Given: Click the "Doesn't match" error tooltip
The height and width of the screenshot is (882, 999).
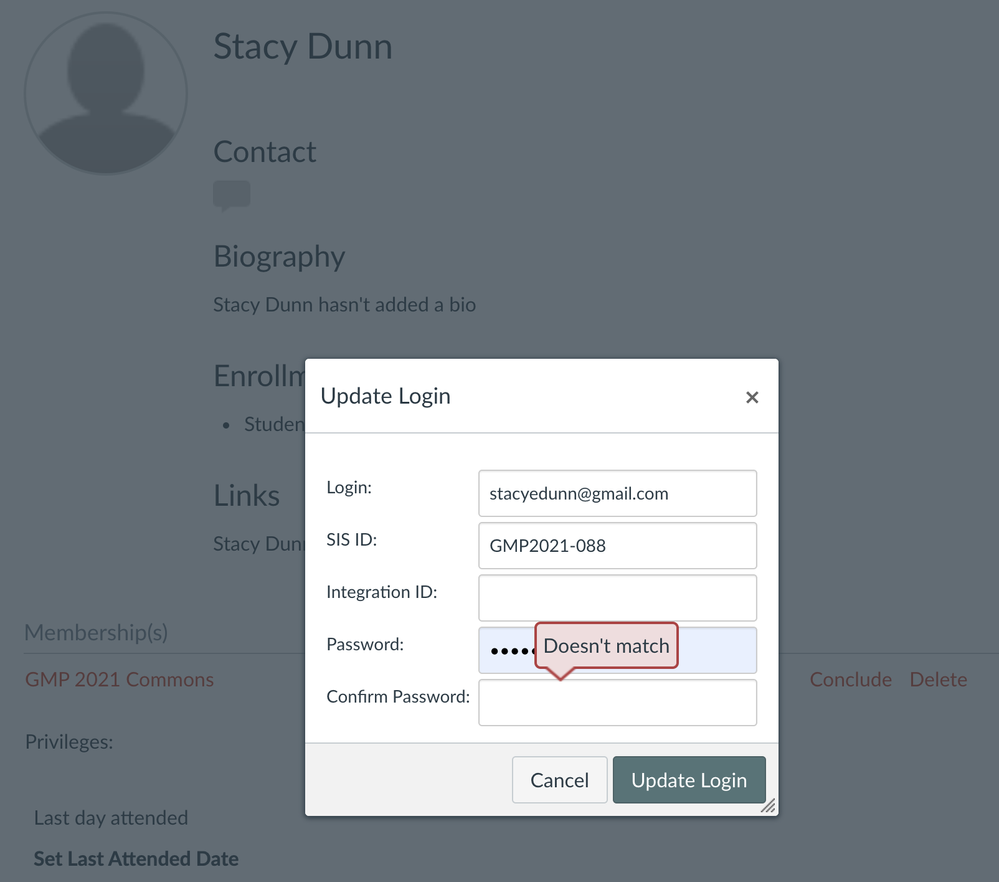Looking at the screenshot, I should (x=606, y=646).
